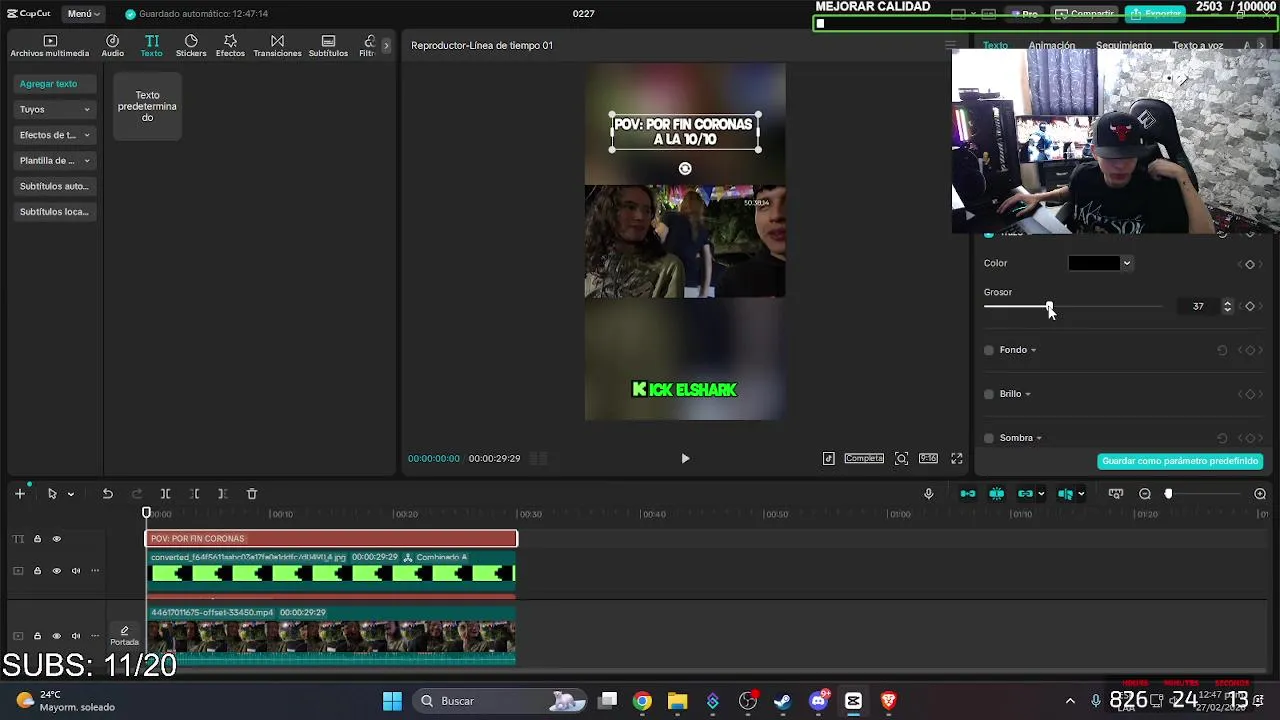Open Subtítulos automáticos option

click(x=55, y=186)
